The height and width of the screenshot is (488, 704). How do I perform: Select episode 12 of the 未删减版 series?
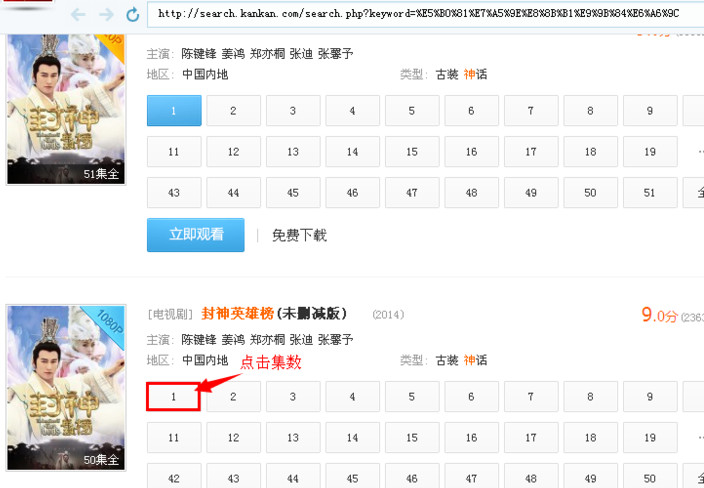233,438
